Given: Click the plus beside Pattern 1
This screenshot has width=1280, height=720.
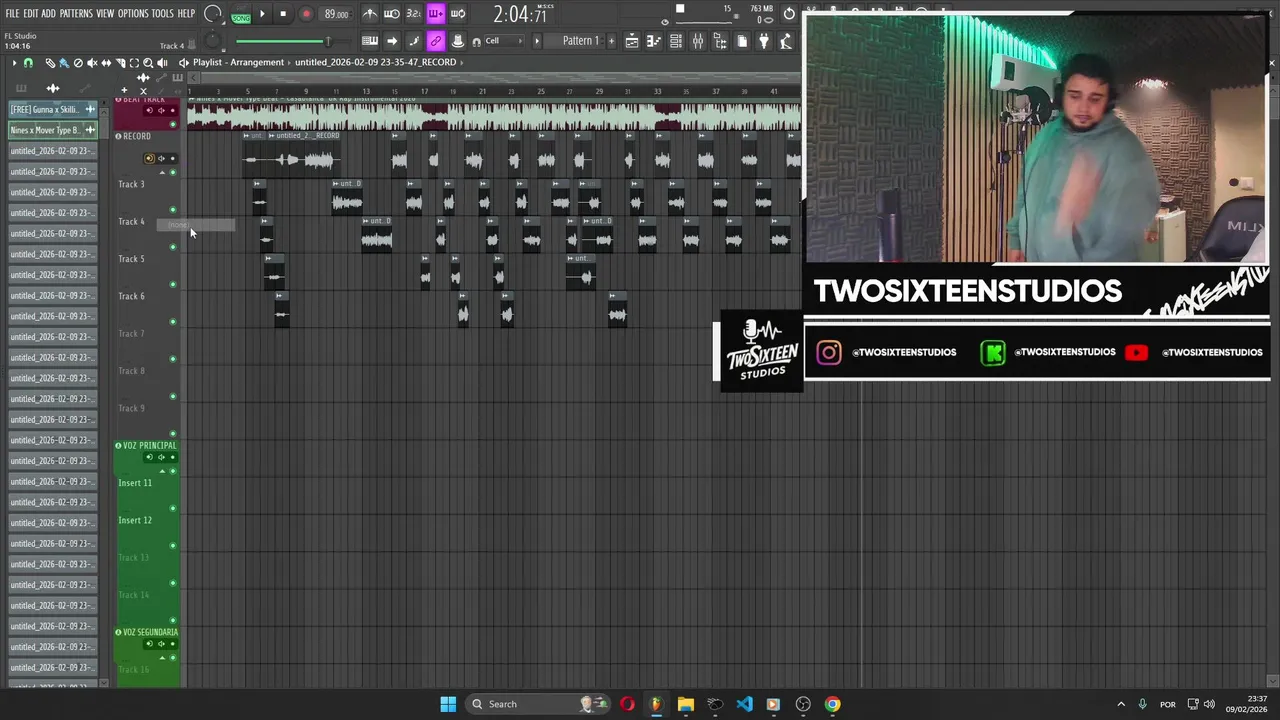Looking at the screenshot, I should (610, 41).
